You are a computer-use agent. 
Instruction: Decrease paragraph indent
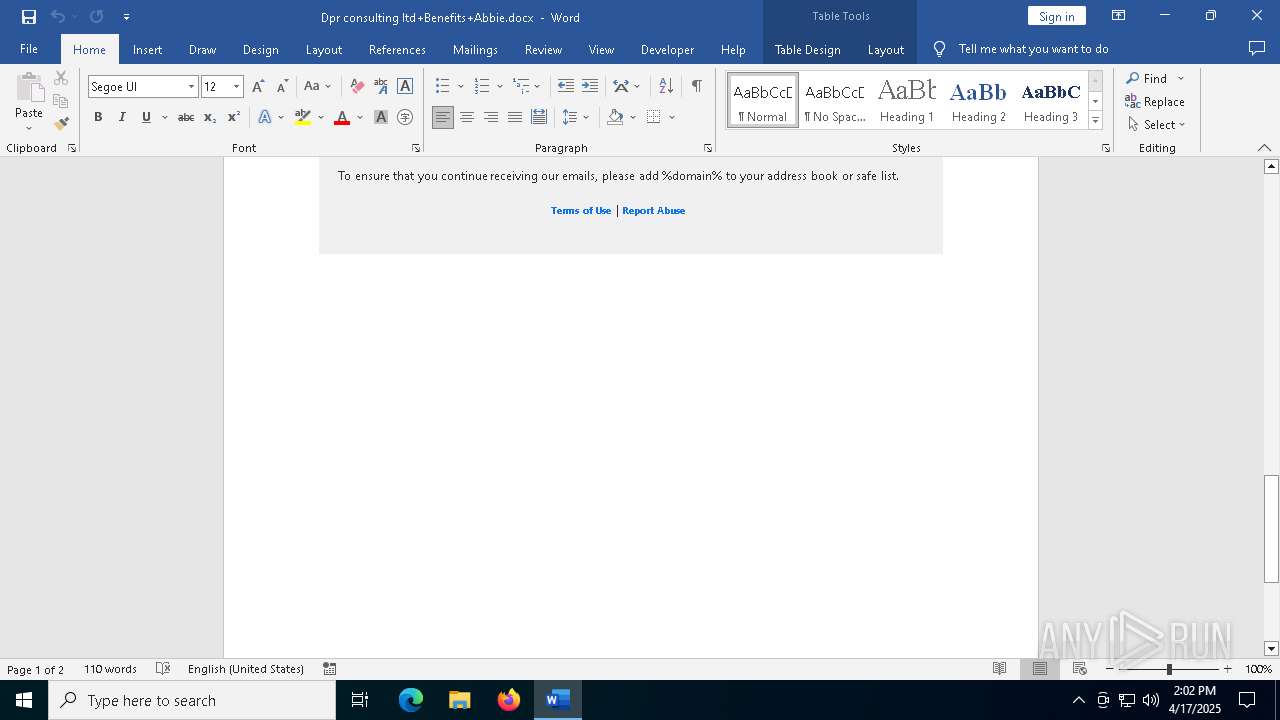point(566,86)
